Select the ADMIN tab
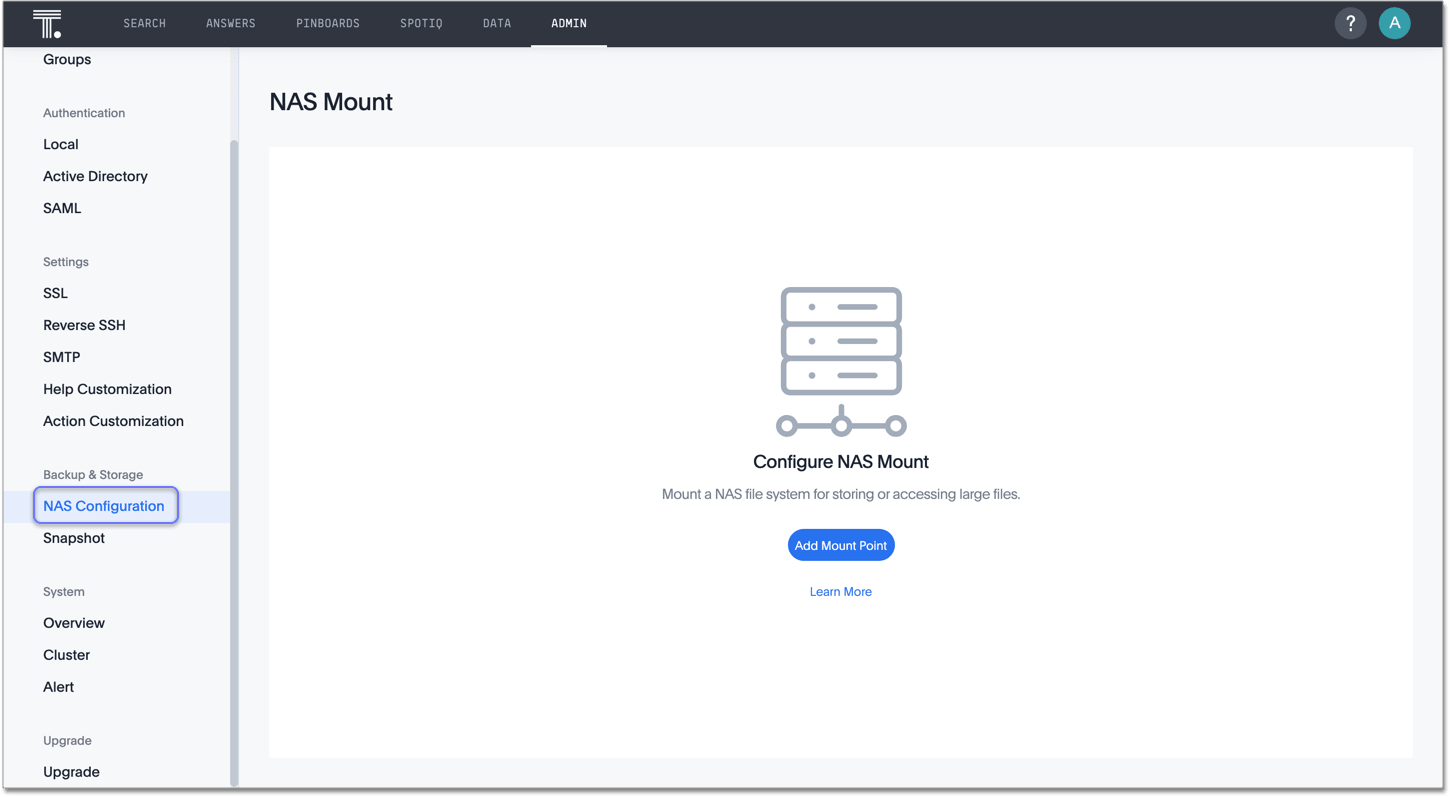Viewport: 1450px width, 797px height. click(569, 22)
